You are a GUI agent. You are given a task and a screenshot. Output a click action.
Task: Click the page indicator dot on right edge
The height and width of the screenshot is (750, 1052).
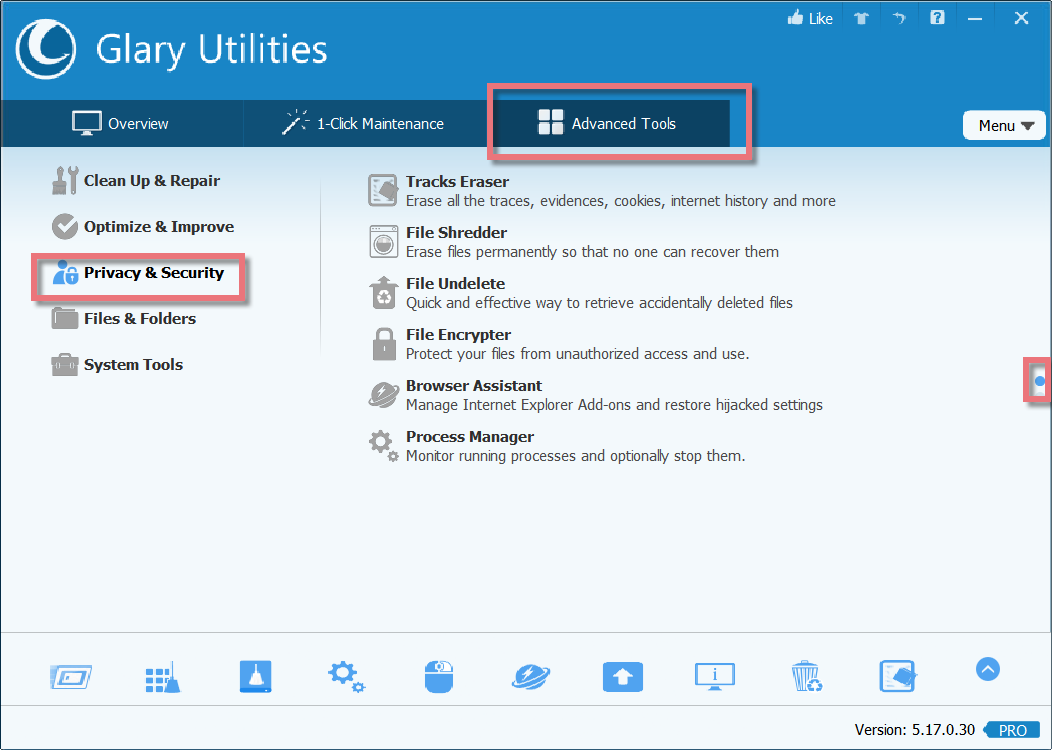click(1039, 381)
